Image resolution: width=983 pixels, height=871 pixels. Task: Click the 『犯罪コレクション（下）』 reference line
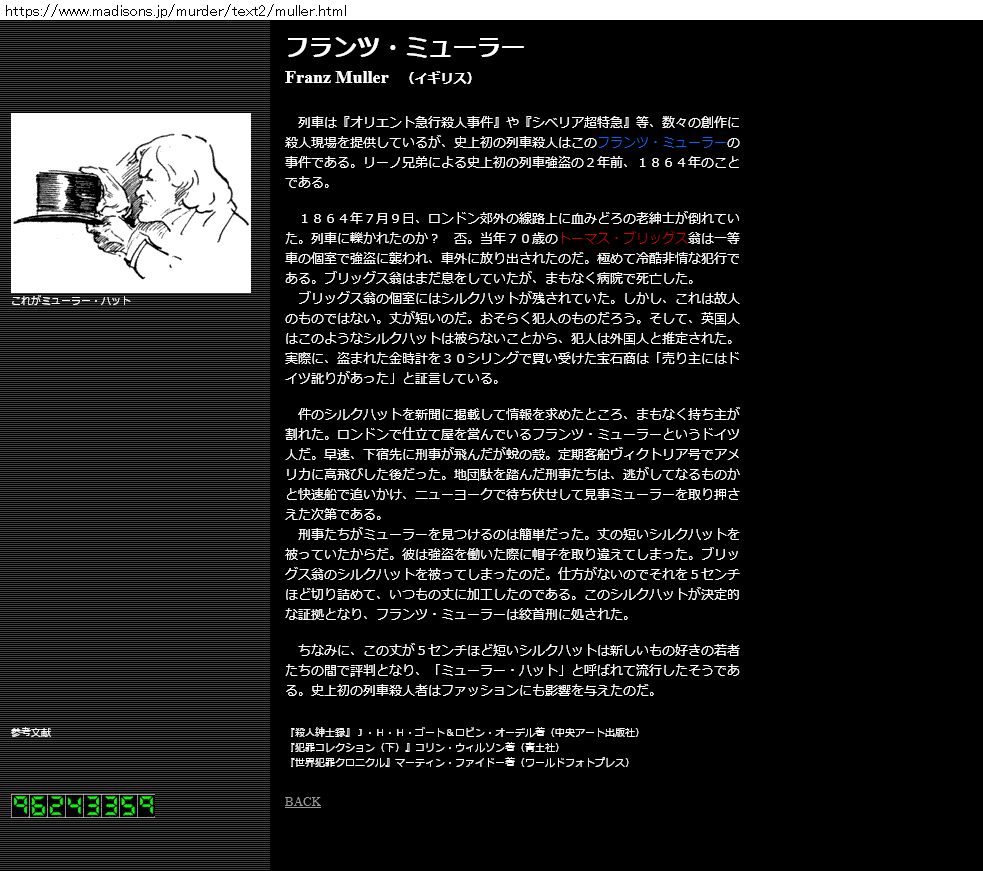[422, 747]
